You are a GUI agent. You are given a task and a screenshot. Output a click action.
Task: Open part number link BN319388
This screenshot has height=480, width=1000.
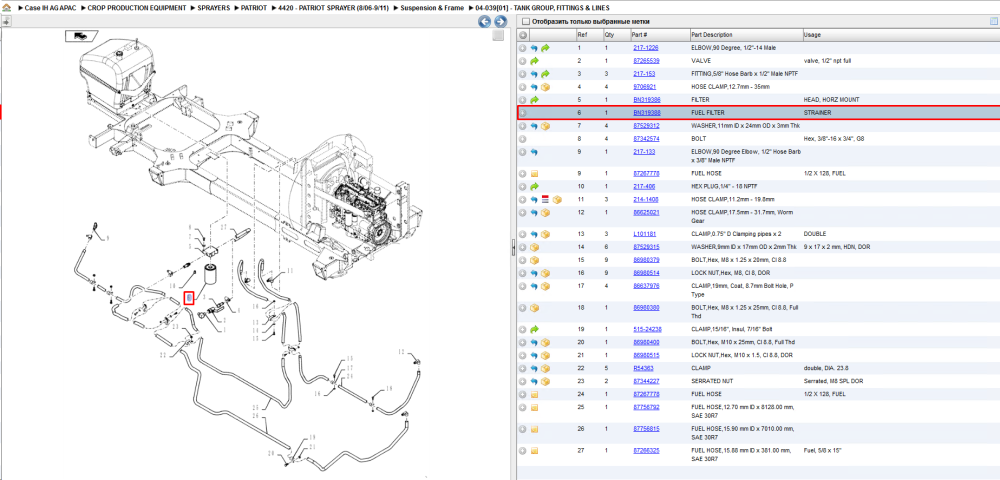click(x=647, y=113)
